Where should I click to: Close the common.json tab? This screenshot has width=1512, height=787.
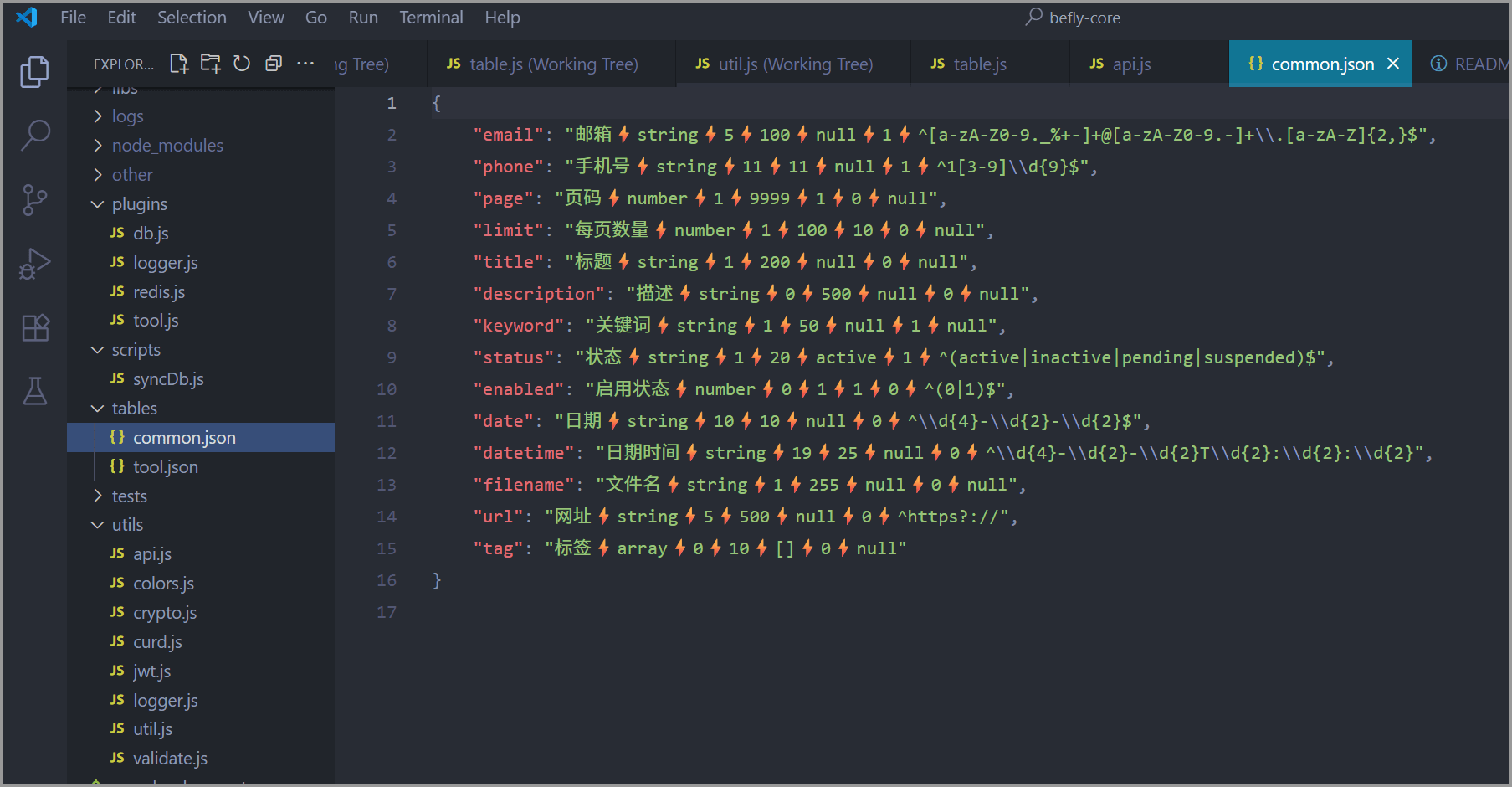[1393, 64]
